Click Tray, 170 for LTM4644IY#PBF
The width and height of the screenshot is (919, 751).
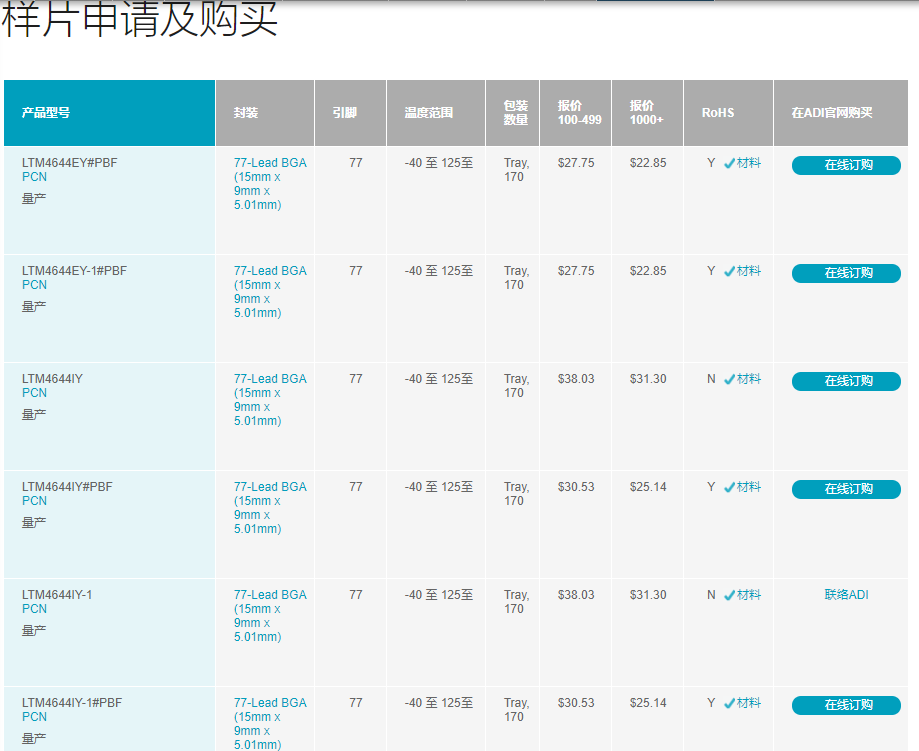point(516,494)
